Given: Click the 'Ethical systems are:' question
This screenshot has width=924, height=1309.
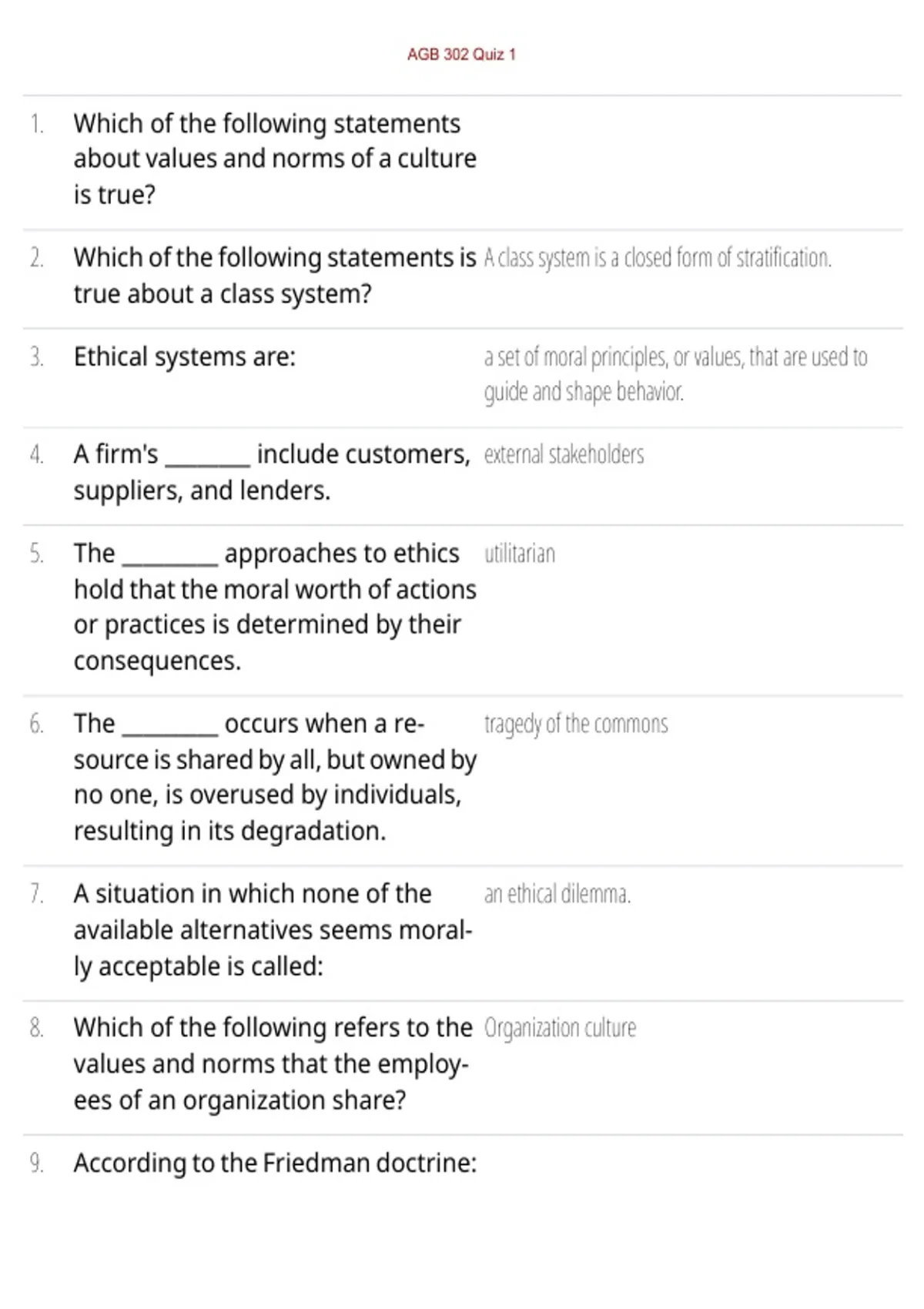Looking at the screenshot, I should click(x=184, y=357).
